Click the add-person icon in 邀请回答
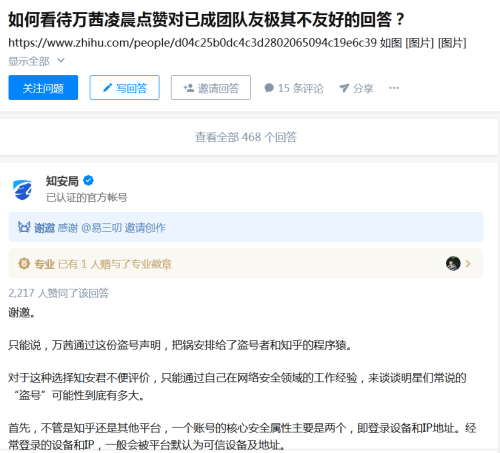Viewport: 500px width, 453px height. point(189,88)
